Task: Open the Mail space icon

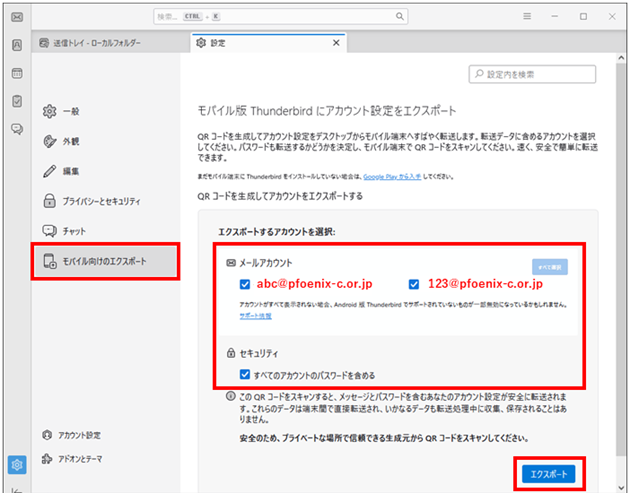Action: (16, 17)
